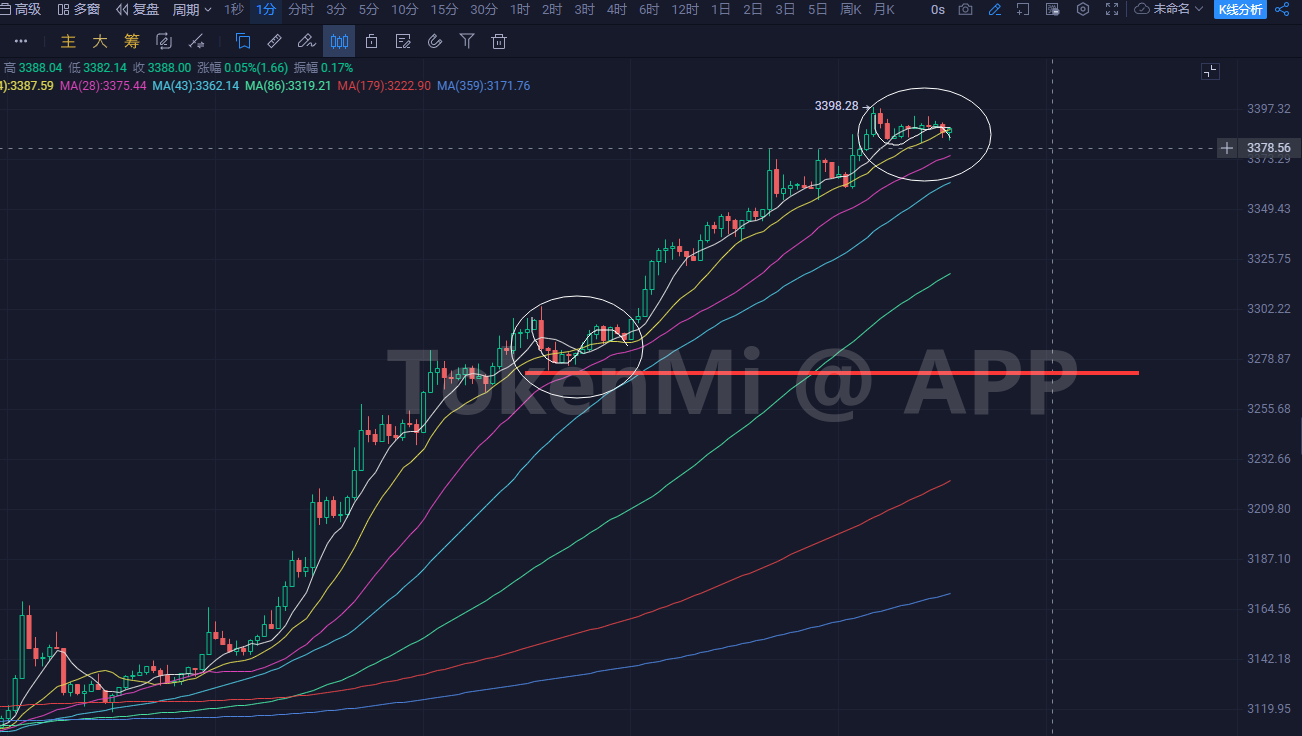This screenshot has height=736, width=1302.
Task: Click the camera screenshot icon
Action: [965, 10]
